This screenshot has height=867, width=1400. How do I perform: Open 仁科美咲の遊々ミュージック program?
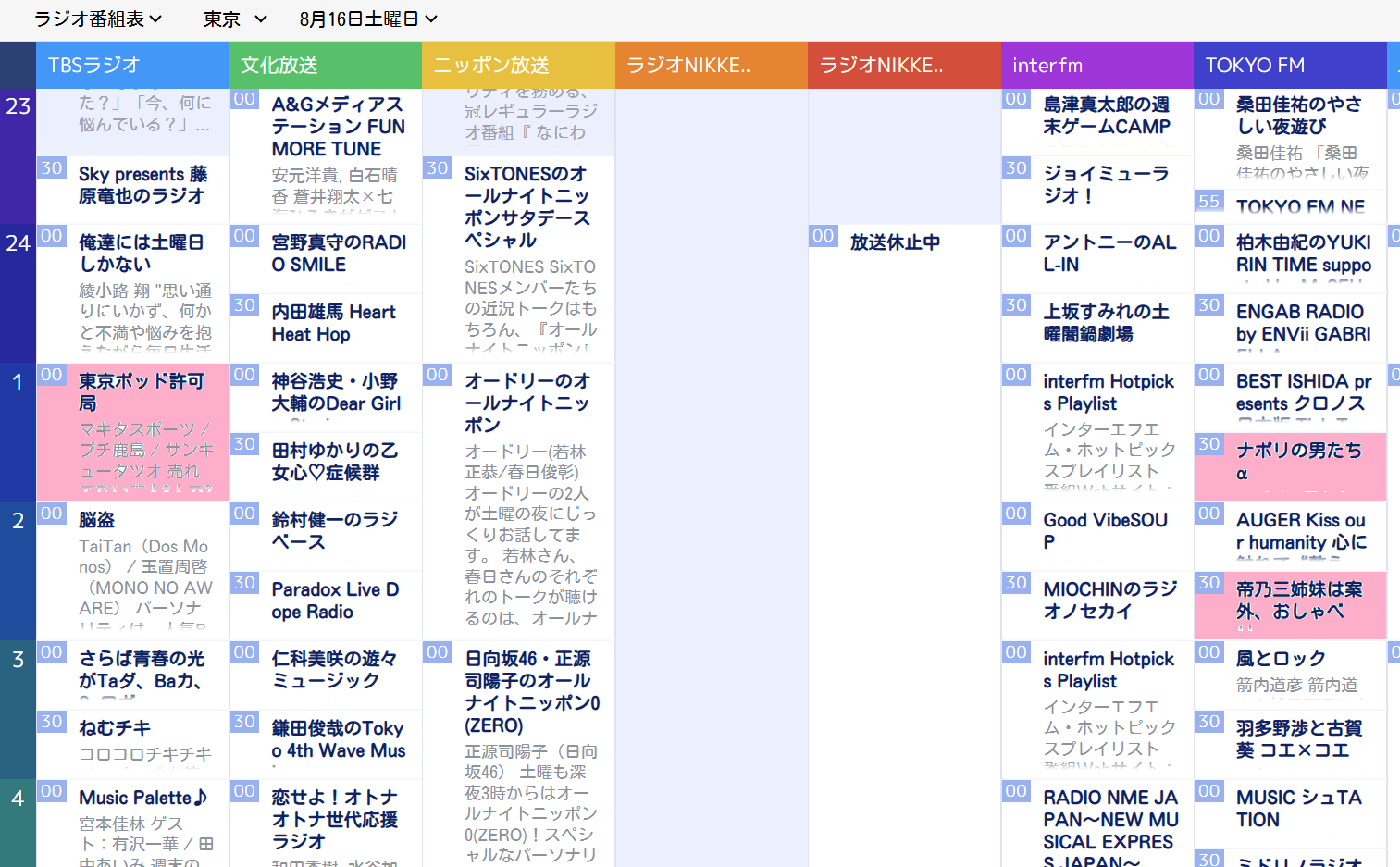[x=326, y=675]
